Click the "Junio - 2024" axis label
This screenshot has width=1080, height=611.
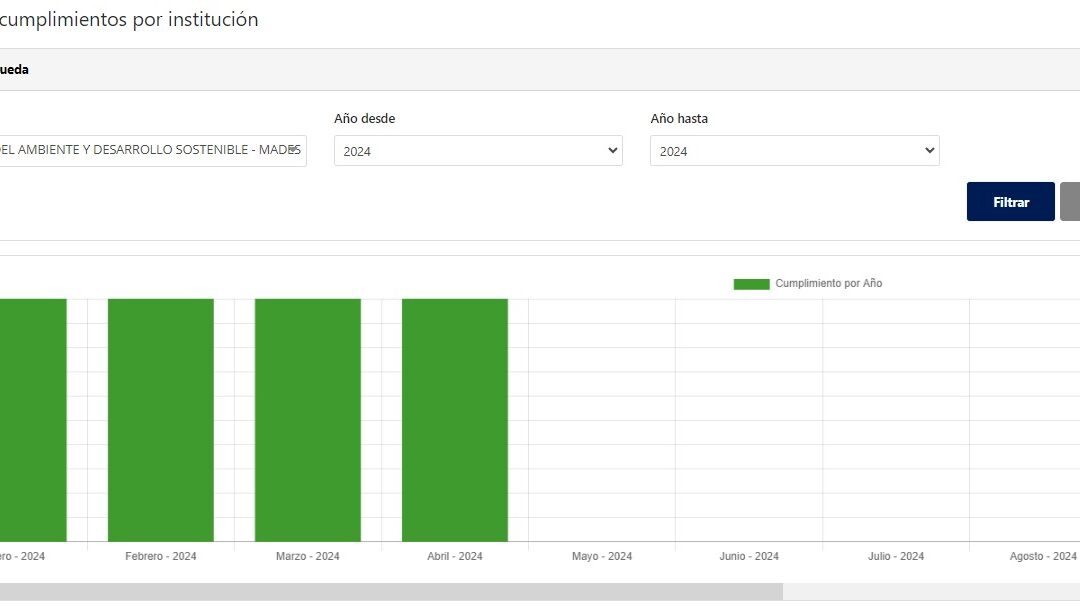pos(749,556)
